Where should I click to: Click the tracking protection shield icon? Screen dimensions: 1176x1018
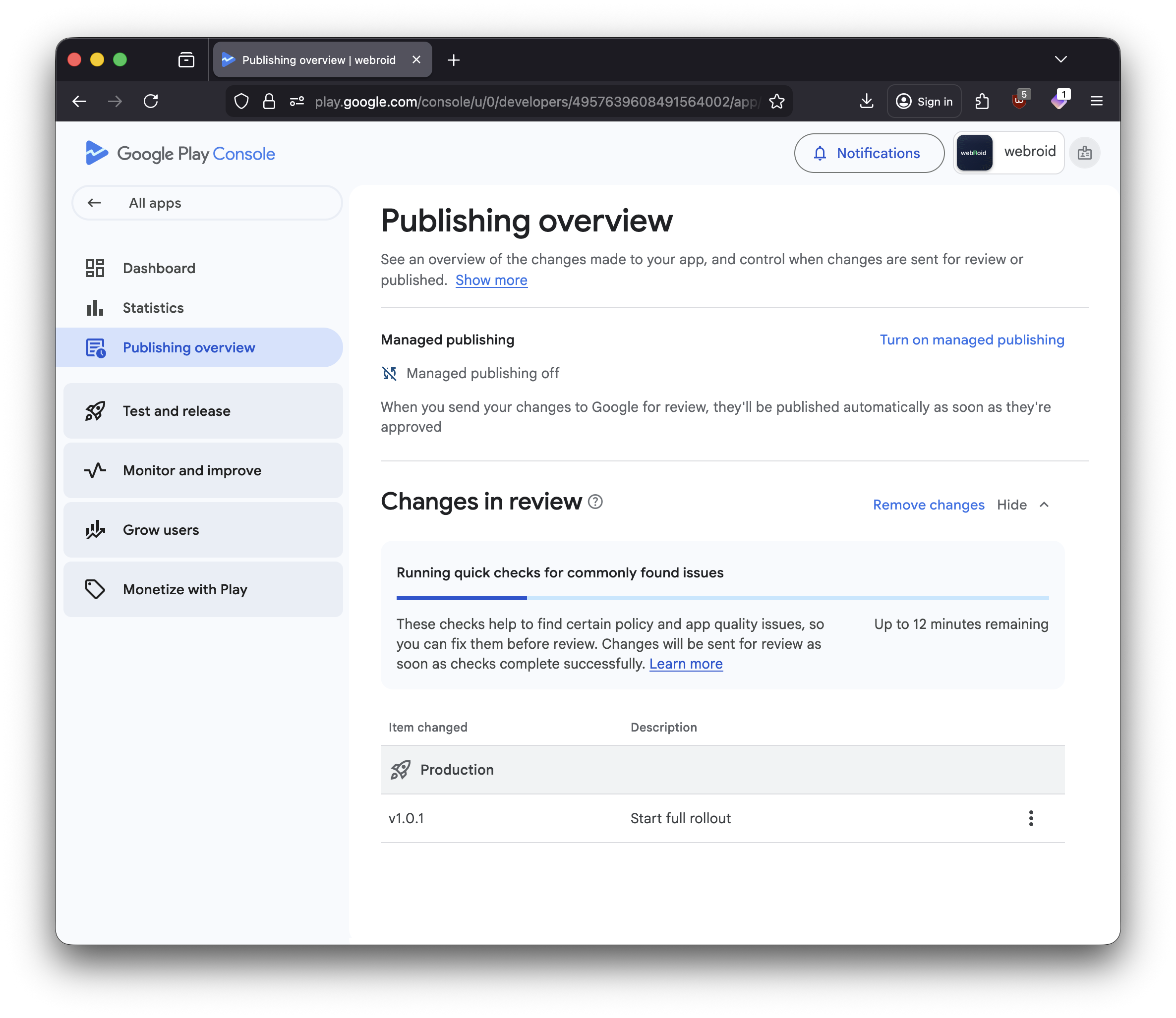tap(241, 101)
